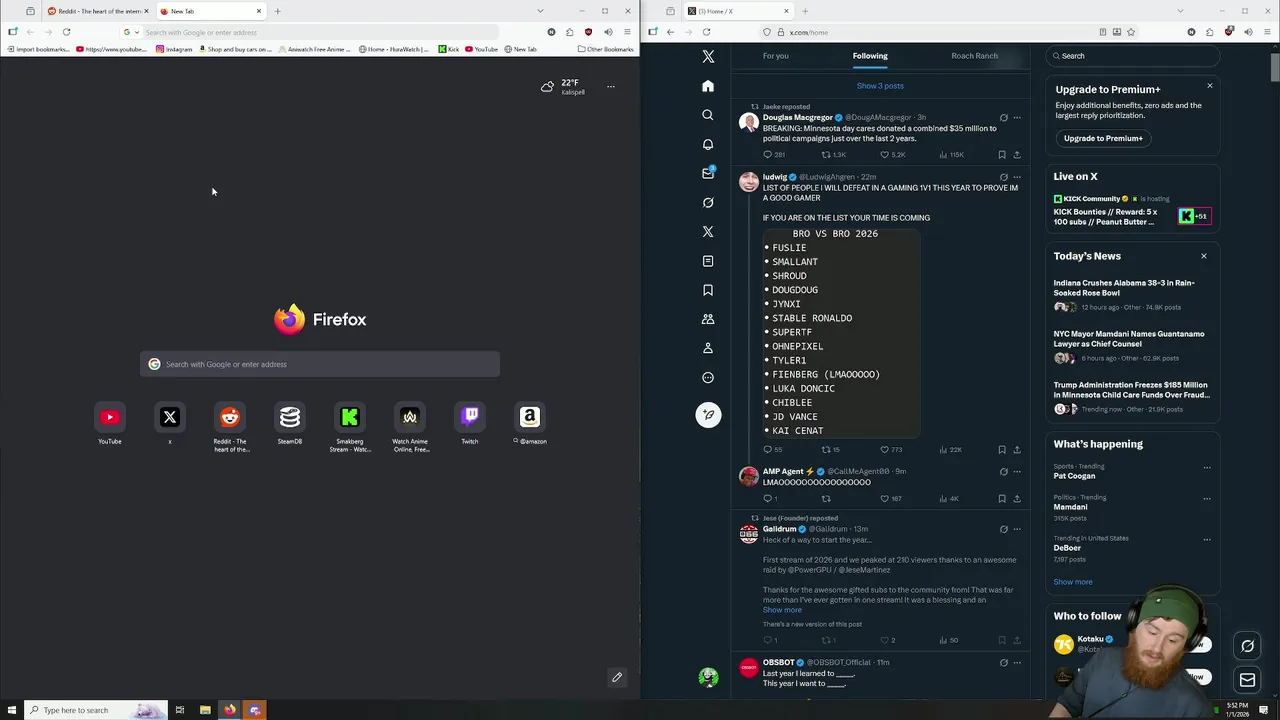Open Firefox menu in the New Tab window
This screenshot has width=1280, height=720.
click(x=627, y=32)
